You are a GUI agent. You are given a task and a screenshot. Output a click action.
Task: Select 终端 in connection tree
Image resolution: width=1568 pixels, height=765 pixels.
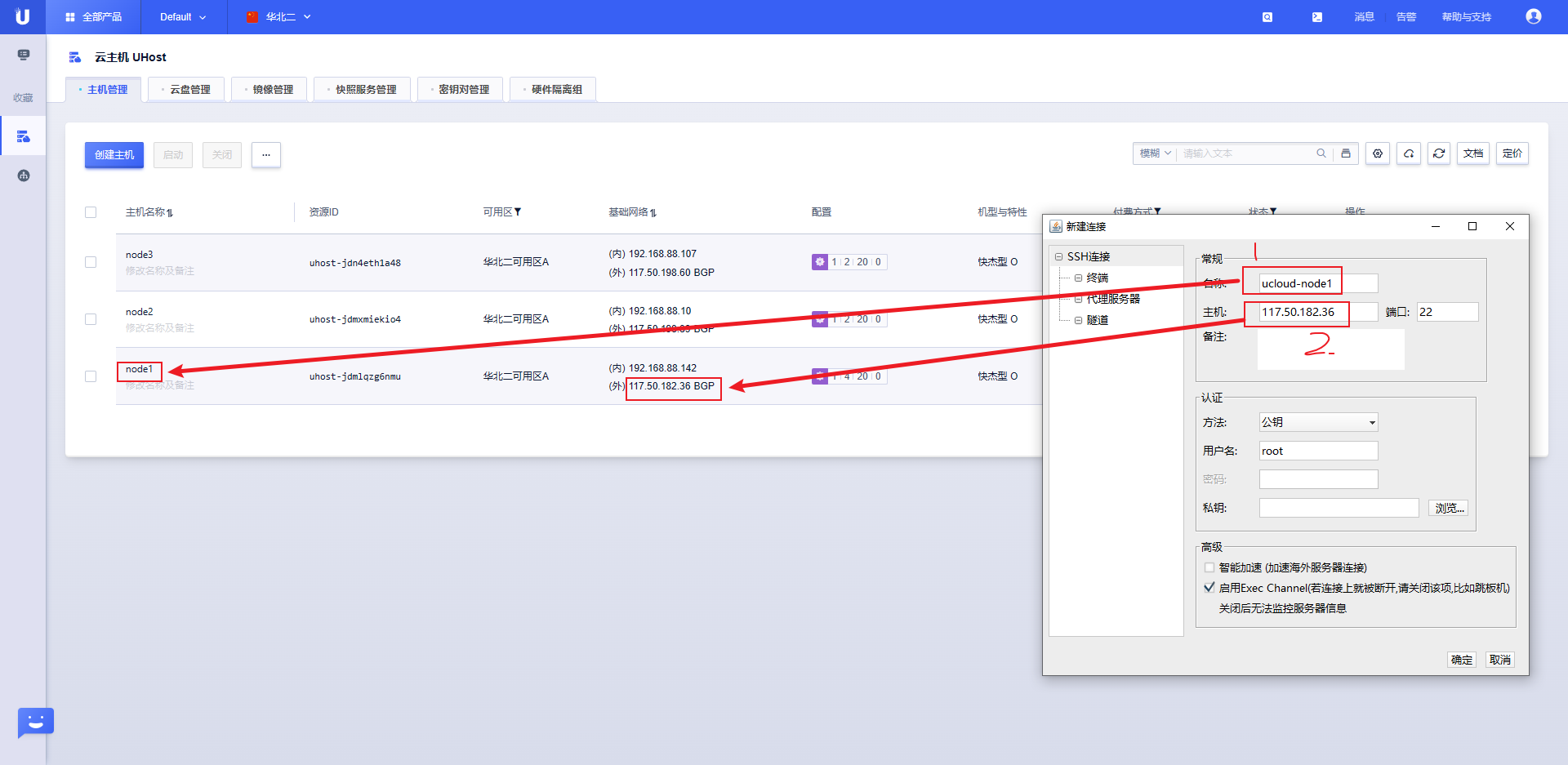coord(1098,278)
